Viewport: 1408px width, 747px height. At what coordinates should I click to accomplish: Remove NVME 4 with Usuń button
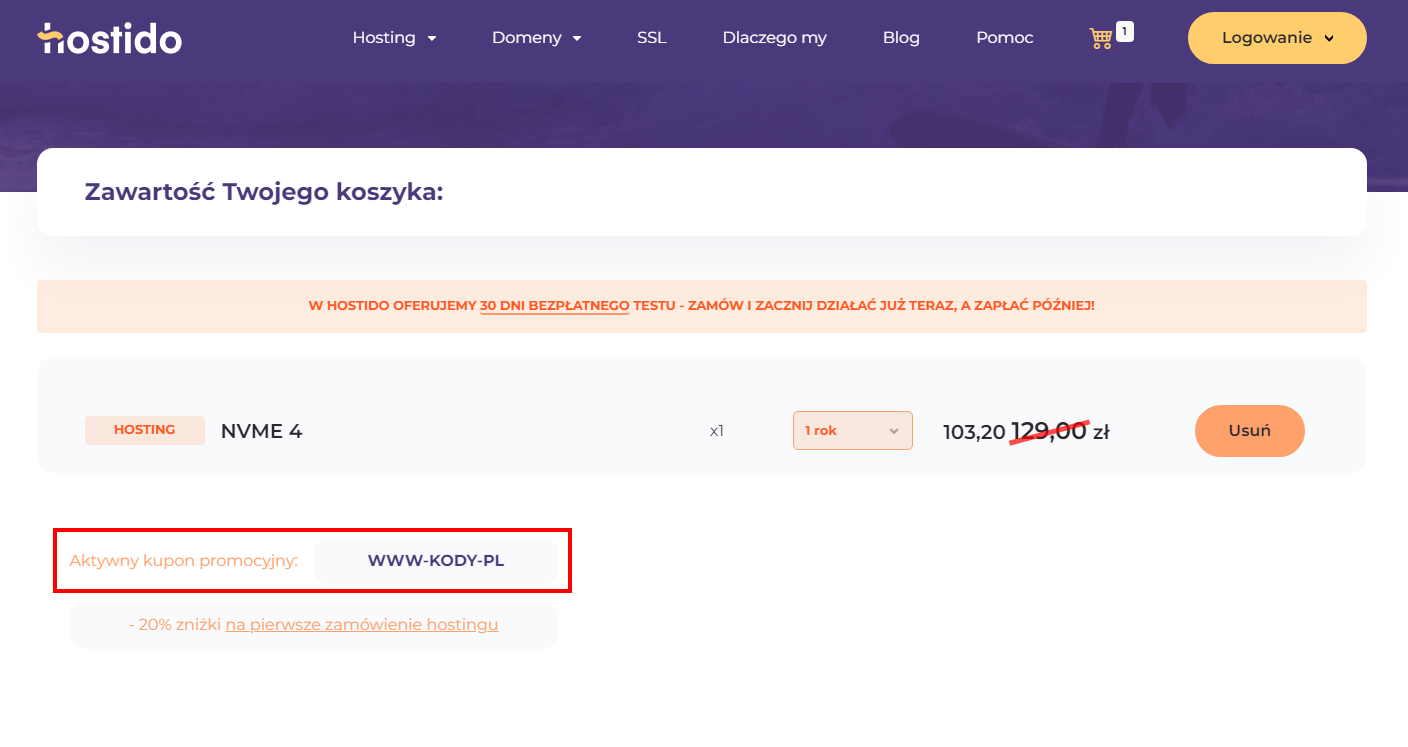point(1250,431)
